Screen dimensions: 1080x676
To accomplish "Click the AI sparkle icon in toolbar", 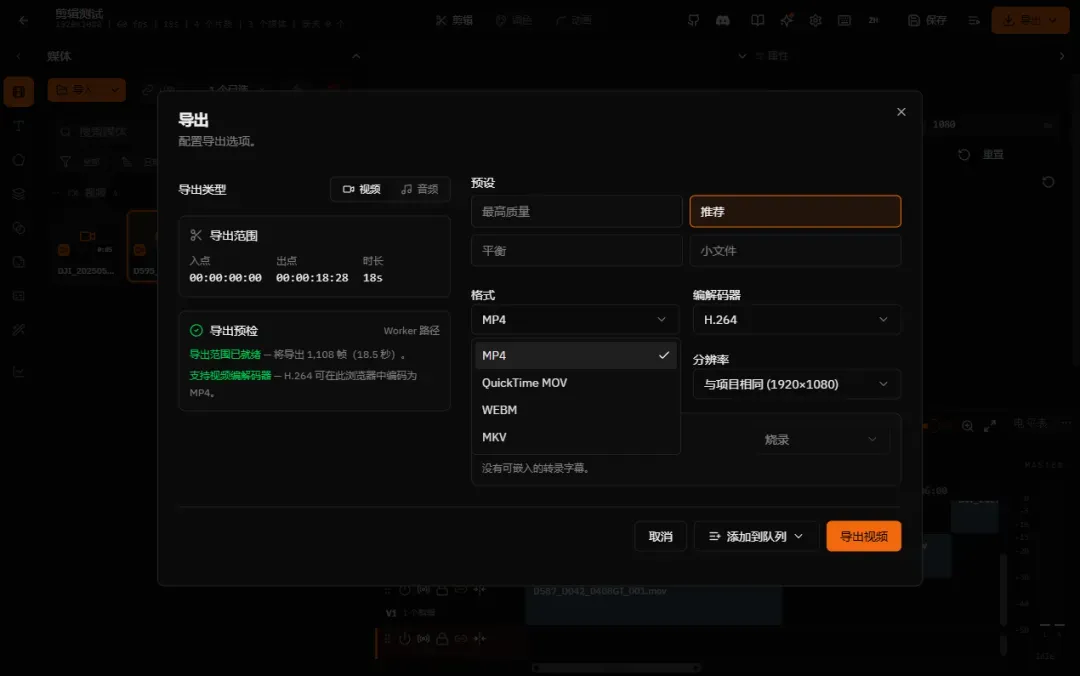I will (x=787, y=21).
